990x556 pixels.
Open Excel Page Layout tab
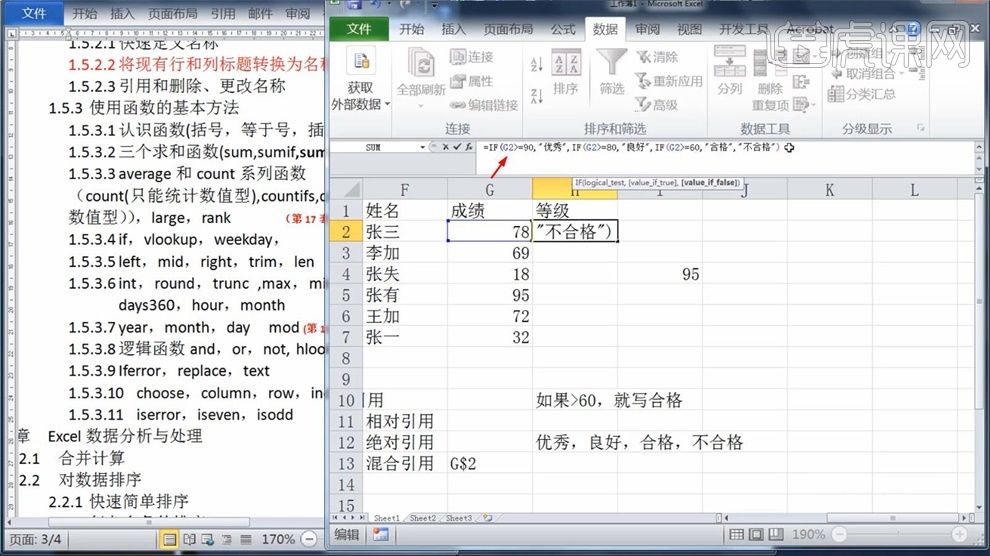[x=508, y=29]
